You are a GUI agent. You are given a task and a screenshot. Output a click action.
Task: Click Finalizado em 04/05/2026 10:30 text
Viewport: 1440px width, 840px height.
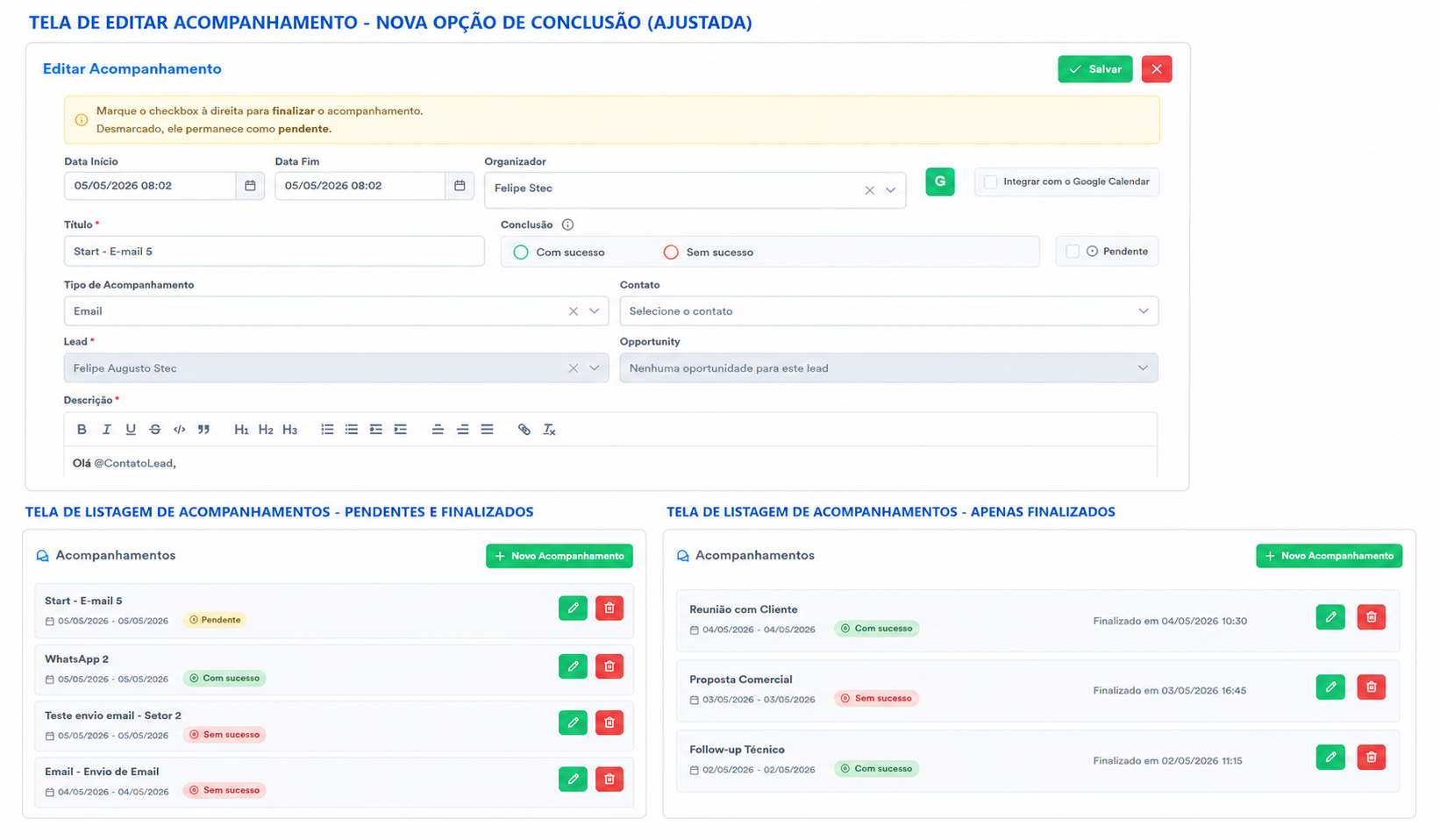1170,621
